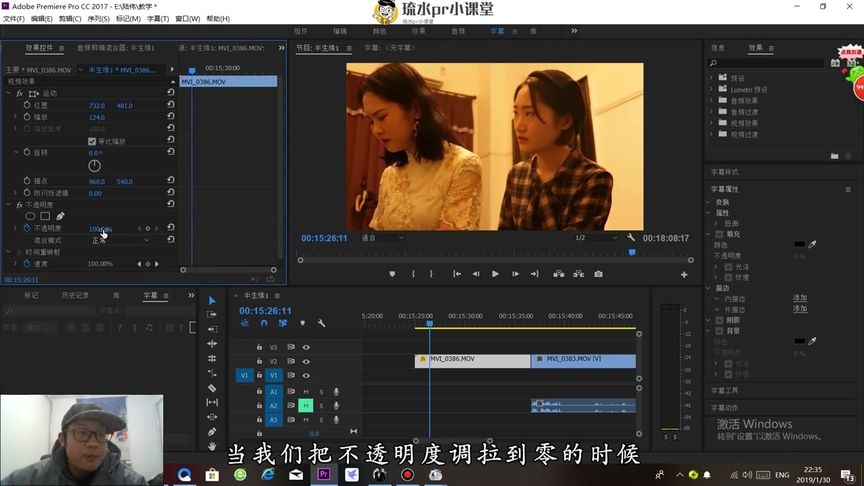Open Audio Clip Mixer tab

pyautogui.click(x=116, y=48)
